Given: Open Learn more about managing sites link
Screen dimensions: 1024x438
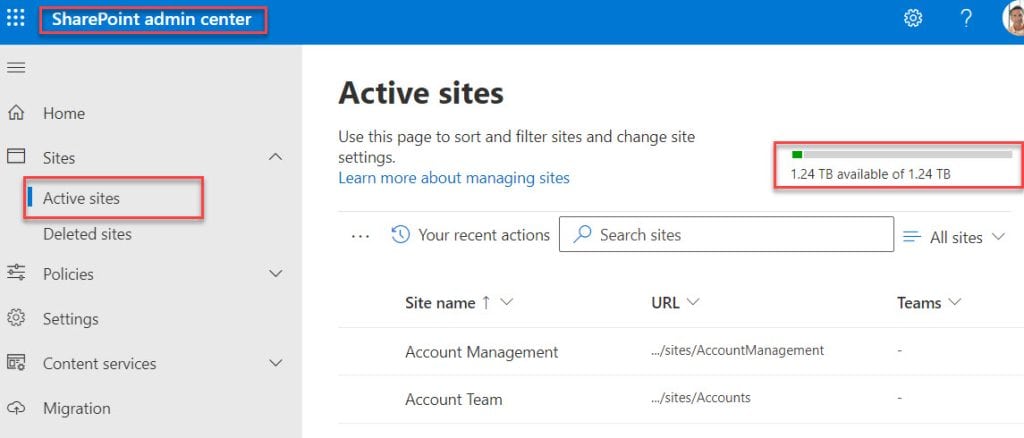Looking at the screenshot, I should point(454,178).
